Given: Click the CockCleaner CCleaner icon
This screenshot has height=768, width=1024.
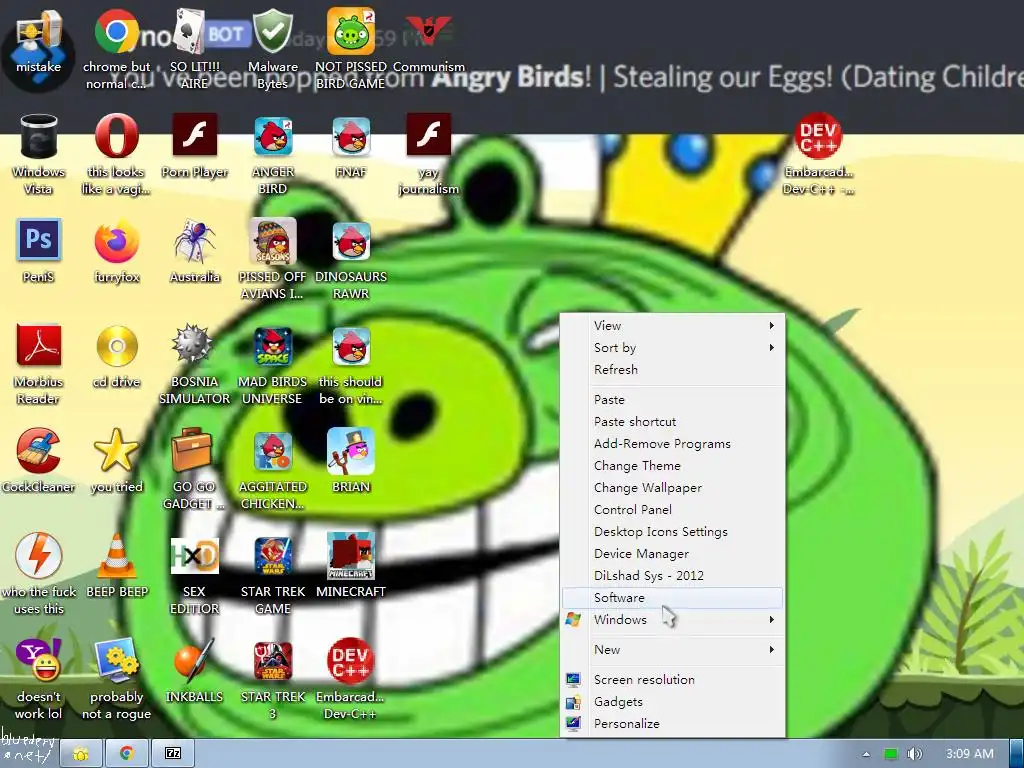Looking at the screenshot, I should point(38,451).
